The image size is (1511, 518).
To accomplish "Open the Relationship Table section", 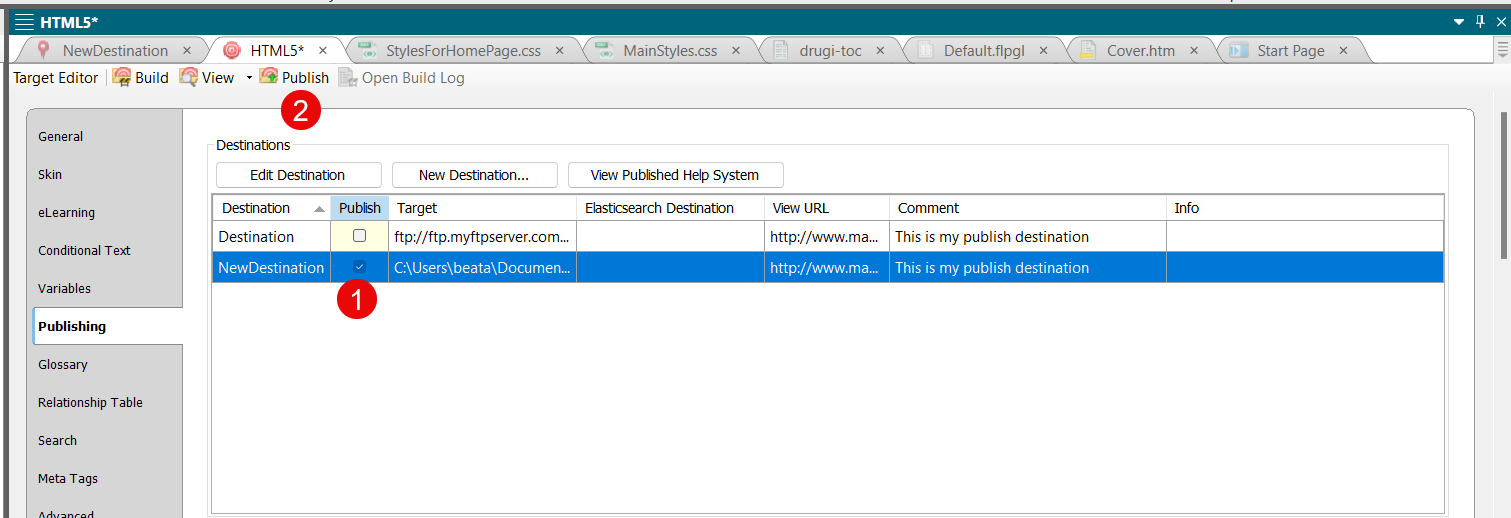I will tap(105, 403).
